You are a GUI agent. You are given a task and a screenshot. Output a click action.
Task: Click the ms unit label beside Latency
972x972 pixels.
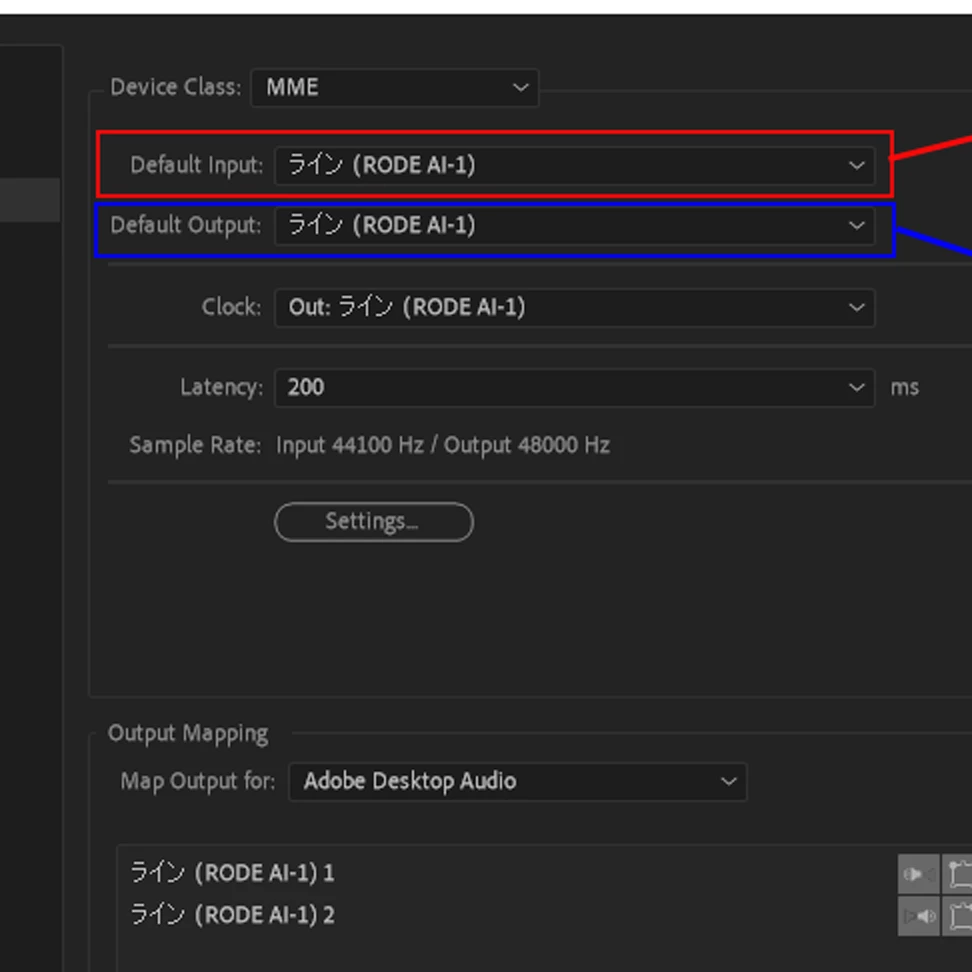pyautogui.click(x=904, y=388)
